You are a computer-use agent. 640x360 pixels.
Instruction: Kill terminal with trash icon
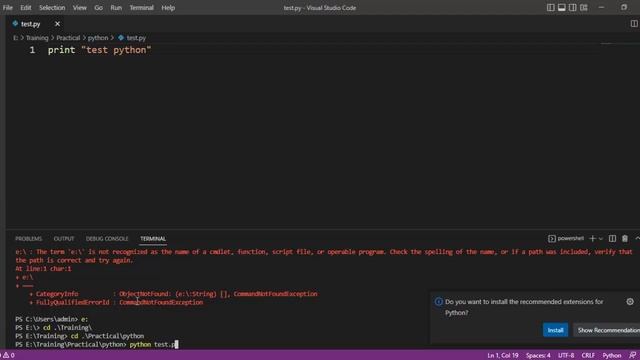point(625,238)
